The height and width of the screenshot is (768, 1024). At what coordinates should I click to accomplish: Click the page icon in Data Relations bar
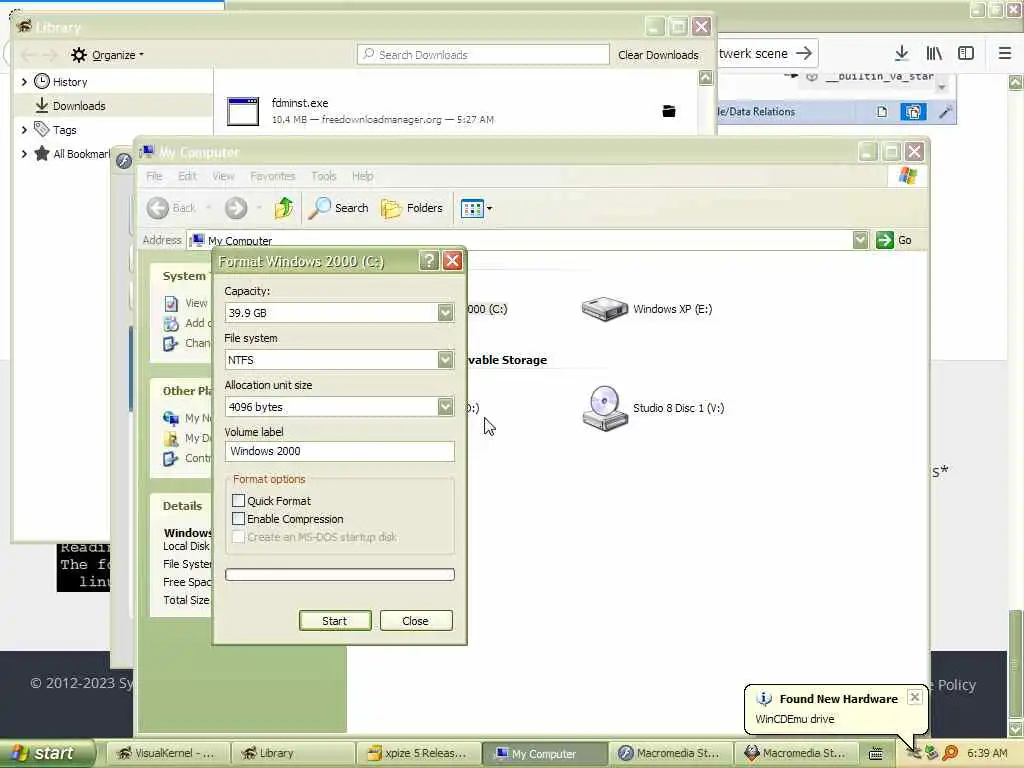[x=882, y=112]
